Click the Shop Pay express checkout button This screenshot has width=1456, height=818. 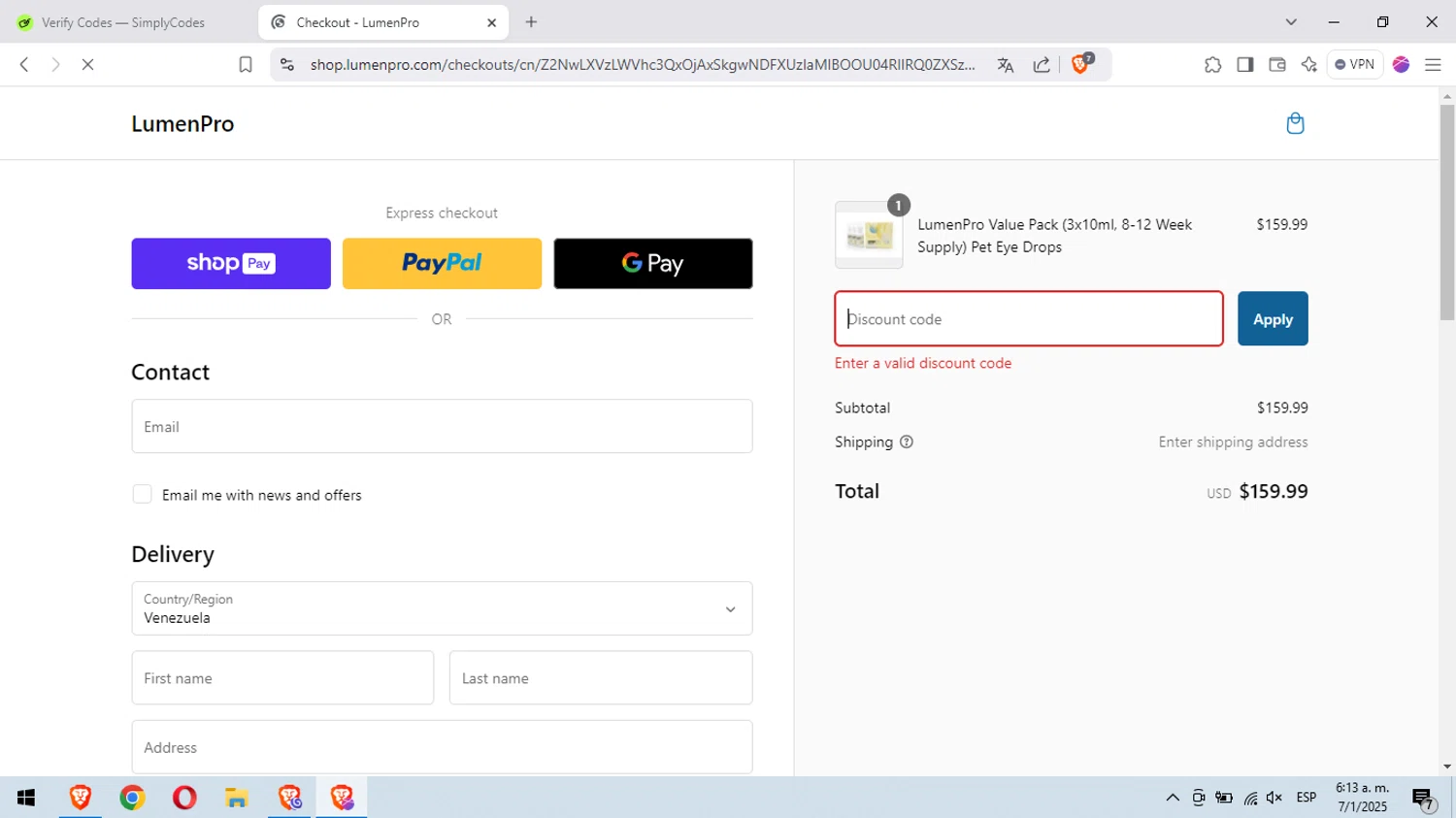231,263
